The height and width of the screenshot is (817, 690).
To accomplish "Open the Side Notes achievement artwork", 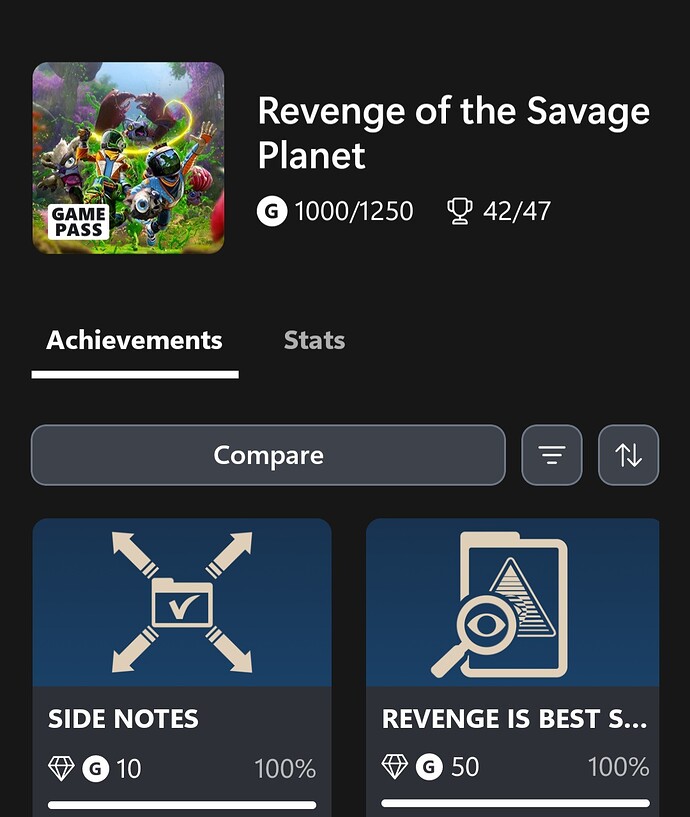I will (x=182, y=602).
